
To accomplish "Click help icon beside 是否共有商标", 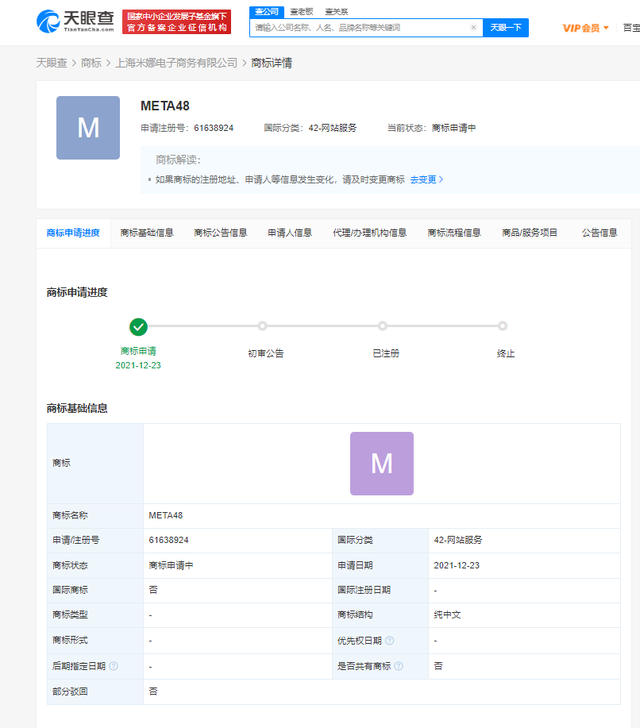I will point(399,666).
